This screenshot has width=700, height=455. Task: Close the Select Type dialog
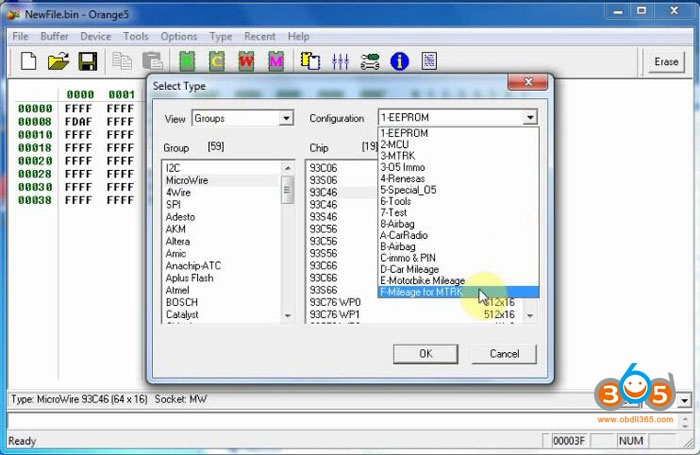528,82
